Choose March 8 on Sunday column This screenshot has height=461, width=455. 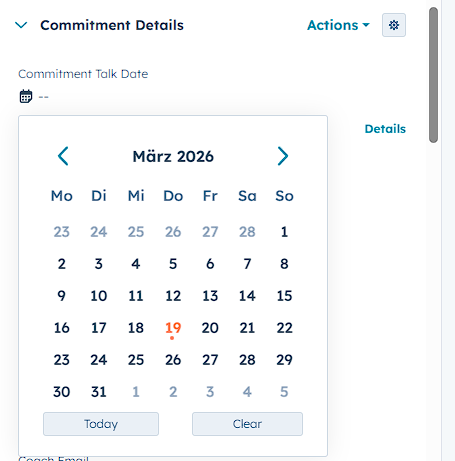[284, 264]
